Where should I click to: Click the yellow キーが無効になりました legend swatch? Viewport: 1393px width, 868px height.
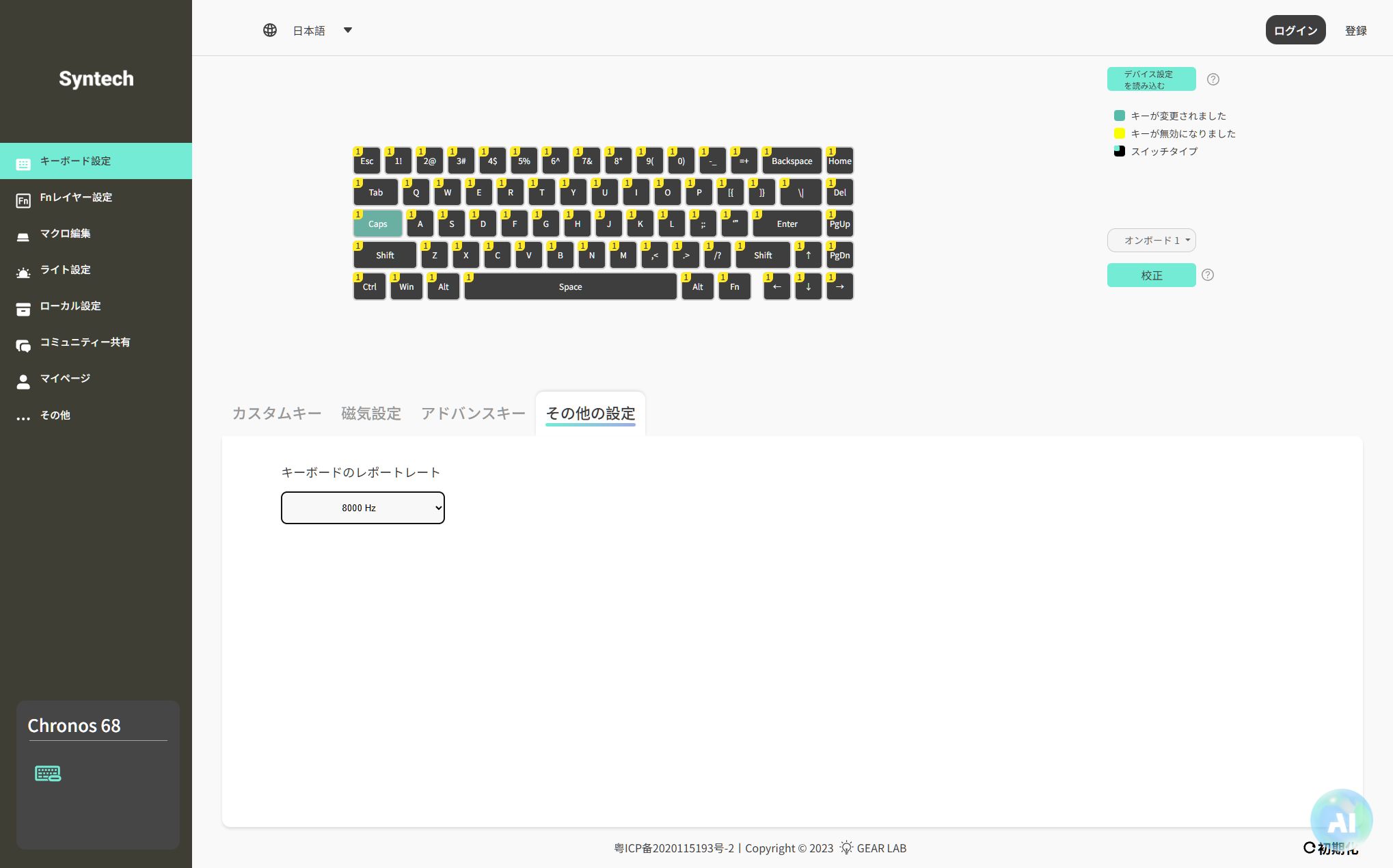click(1119, 133)
